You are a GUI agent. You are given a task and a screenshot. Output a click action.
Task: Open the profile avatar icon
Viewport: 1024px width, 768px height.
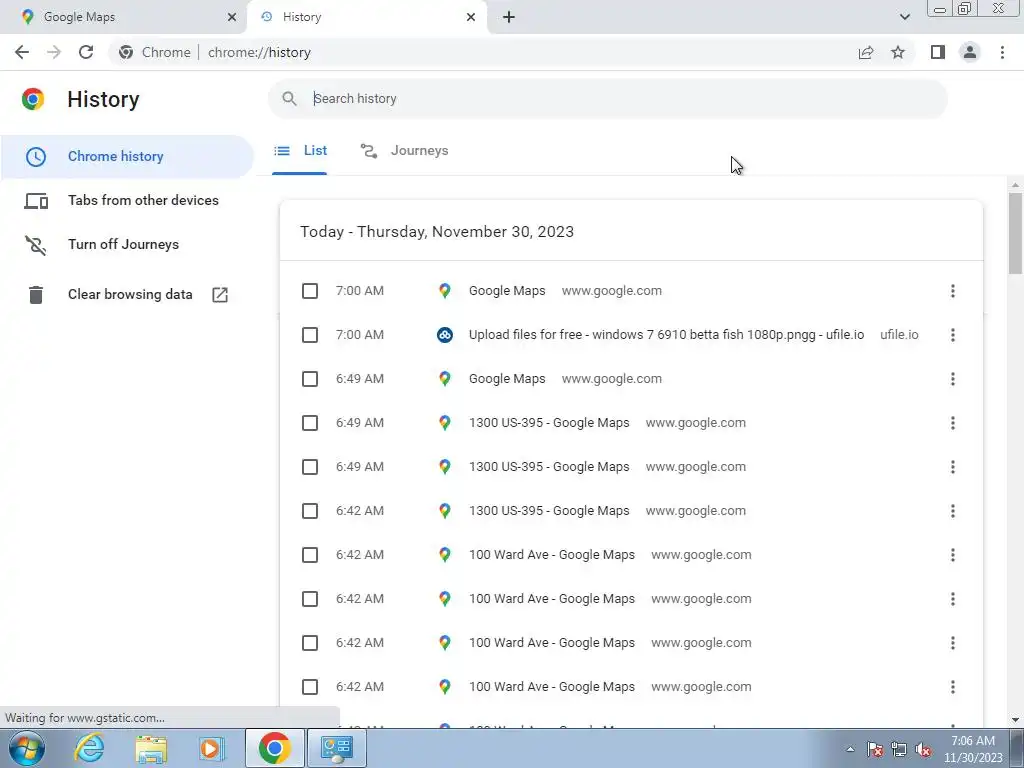(x=970, y=52)
